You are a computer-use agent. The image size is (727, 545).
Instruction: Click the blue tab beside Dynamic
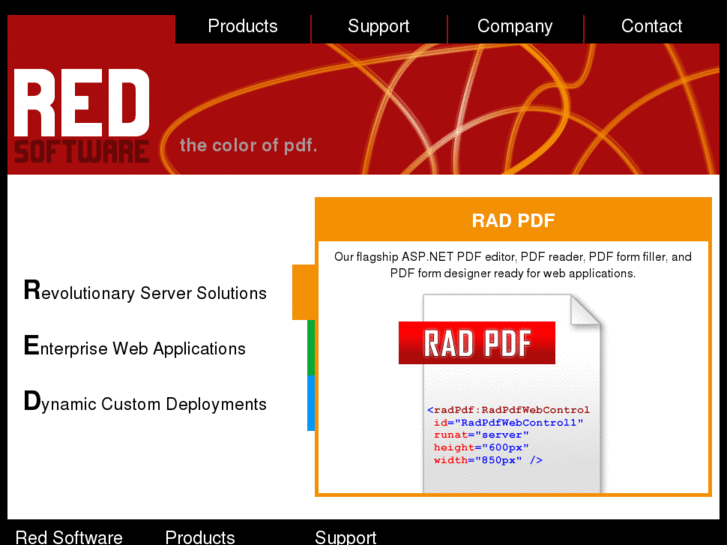[x=311, y=403]
